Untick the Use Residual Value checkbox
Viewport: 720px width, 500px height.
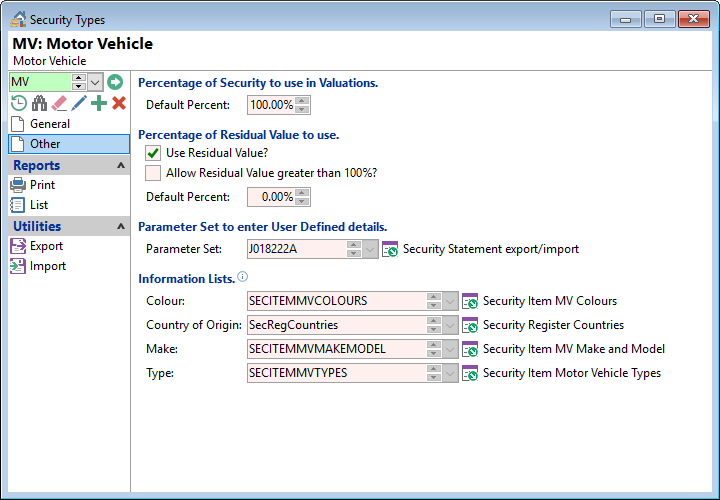tap(153, 153)
